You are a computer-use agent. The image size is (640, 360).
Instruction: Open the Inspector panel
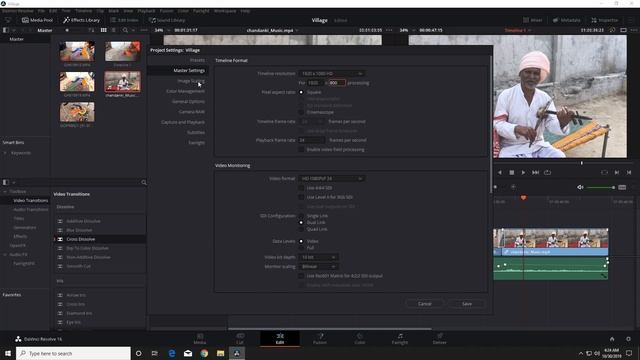point(604,20)
